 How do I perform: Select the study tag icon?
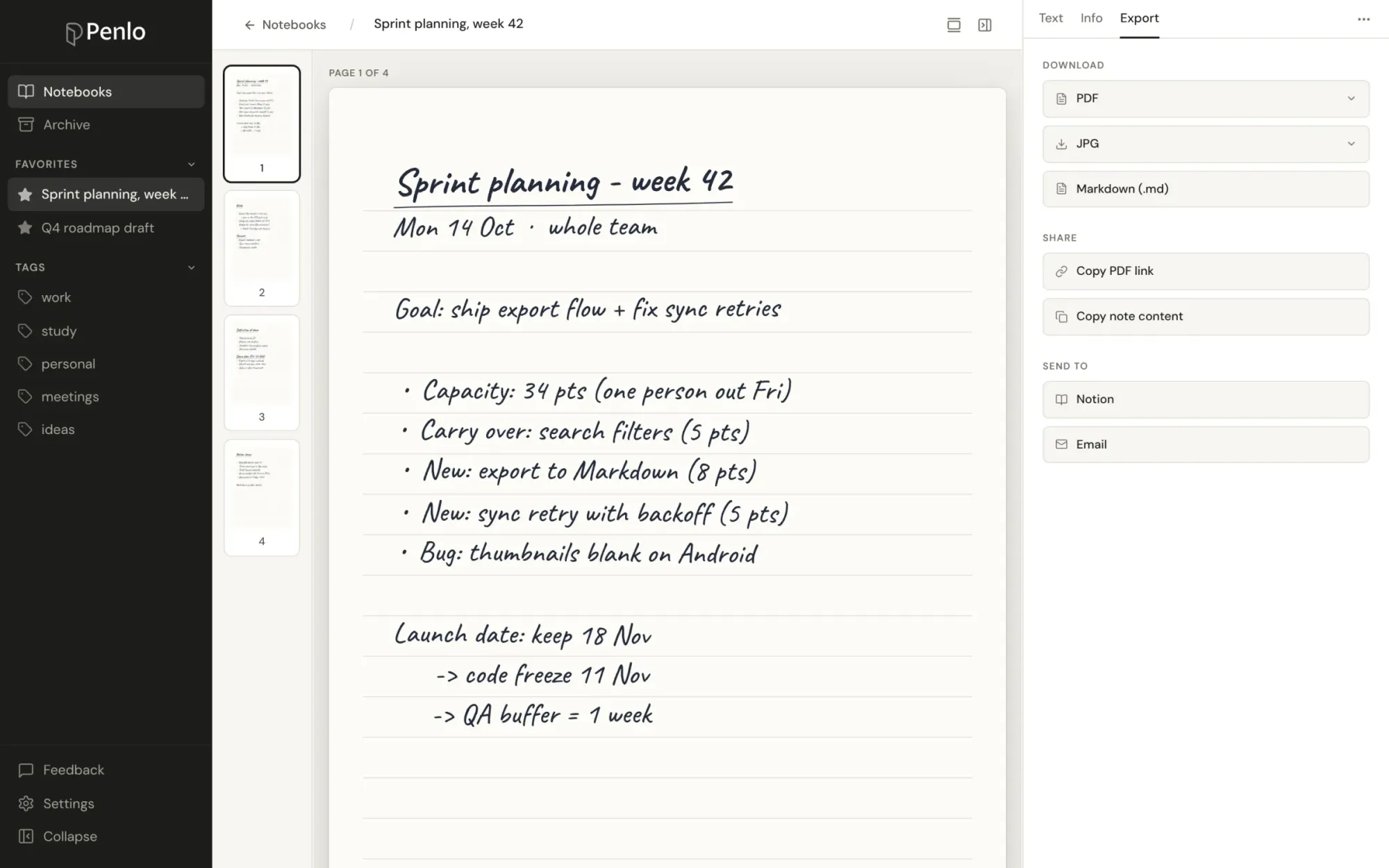tap(25, 331)
